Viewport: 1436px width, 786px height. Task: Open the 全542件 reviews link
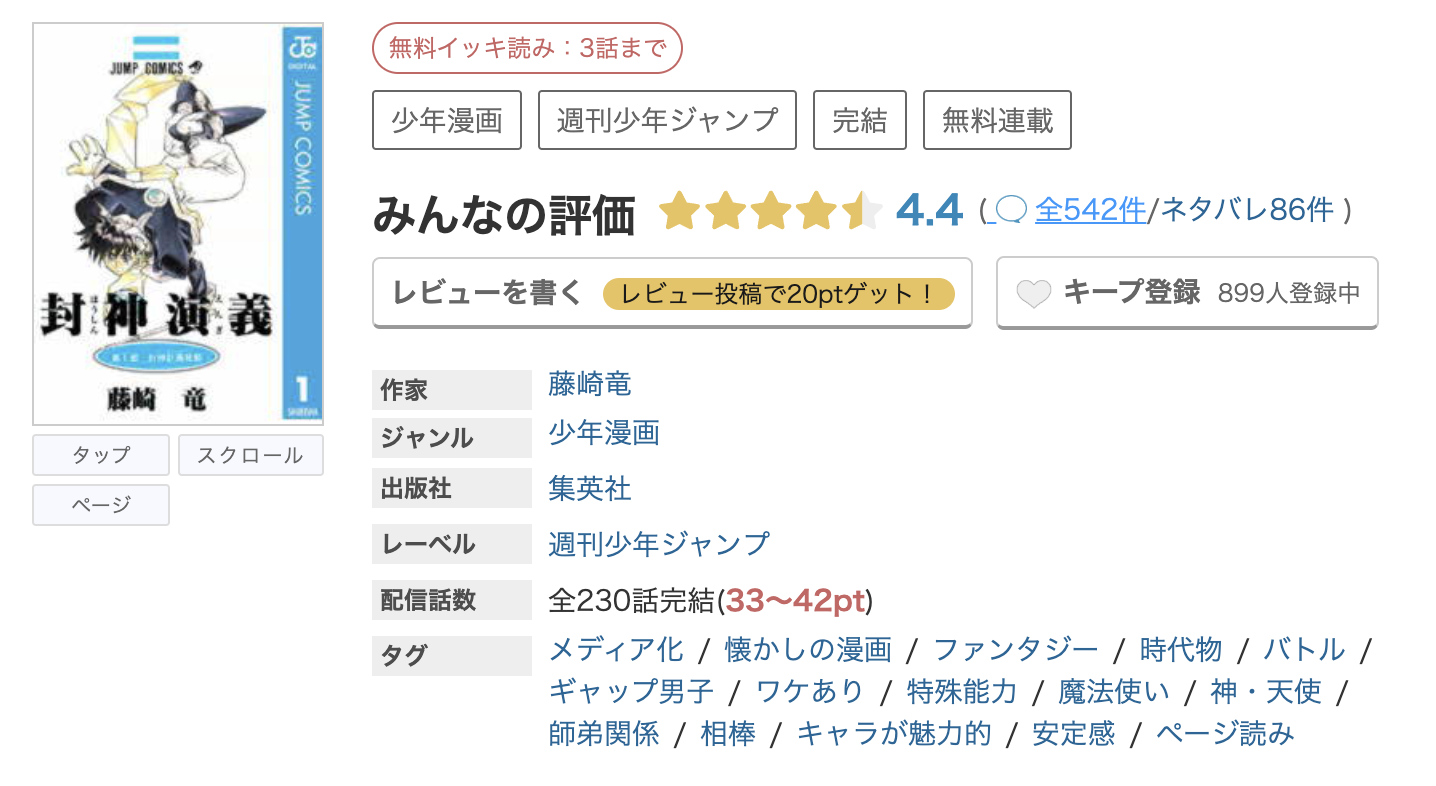[x=1090, y=211]
